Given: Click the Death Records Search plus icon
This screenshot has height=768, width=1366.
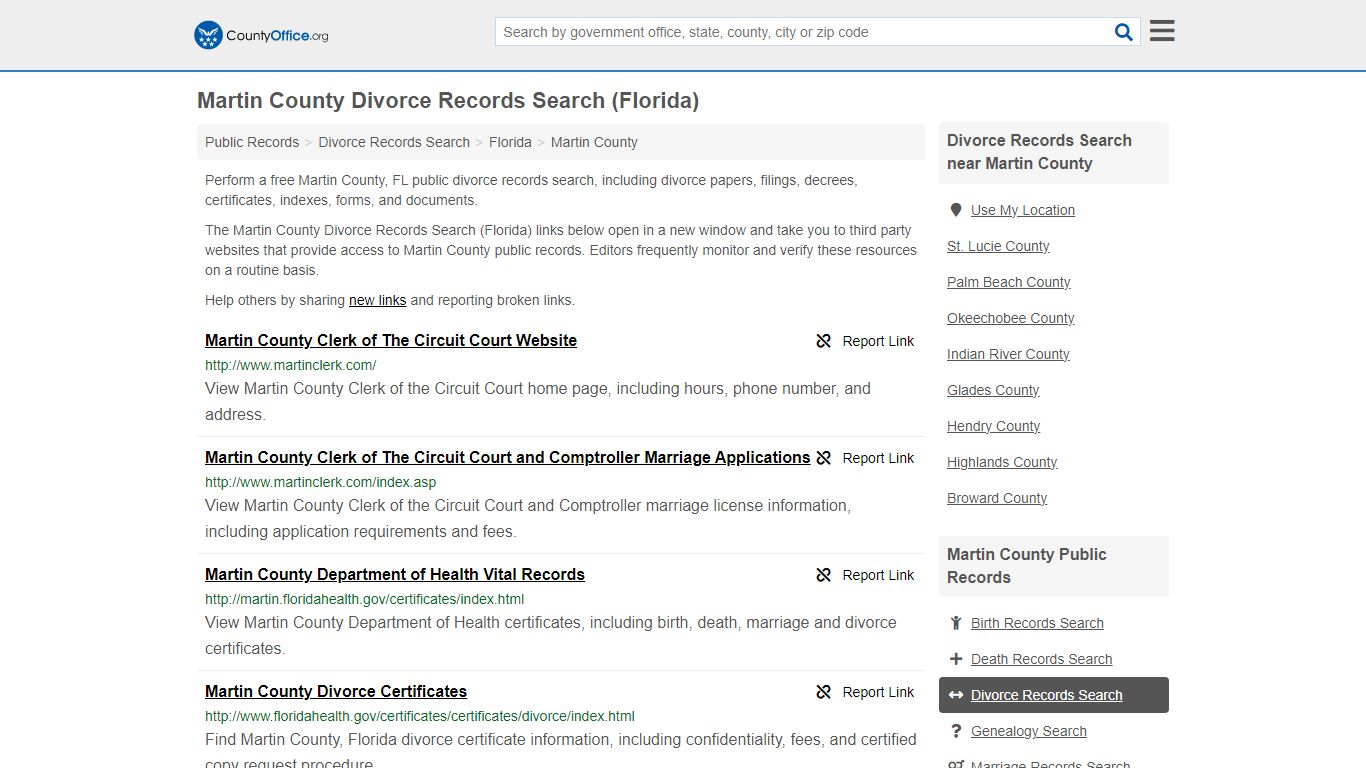Looking at the screenshot, I should pyautogui.click(x=956, y=659).
